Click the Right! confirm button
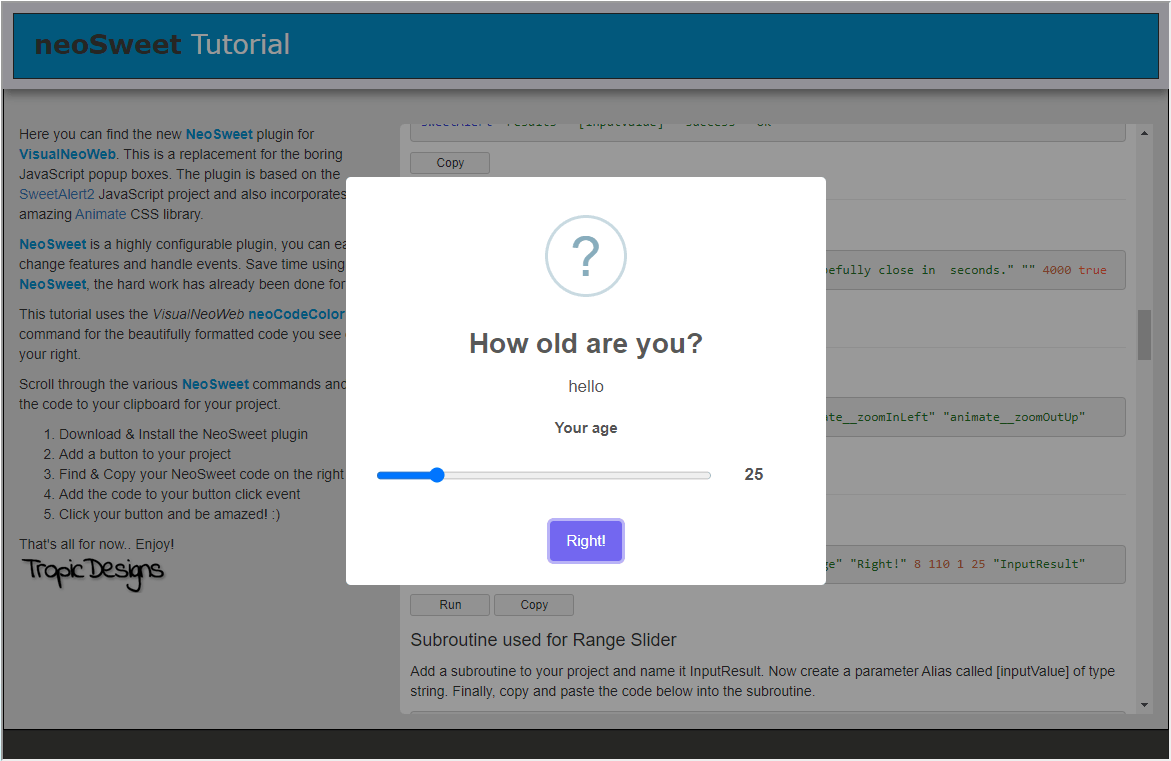 coord(586,541)
